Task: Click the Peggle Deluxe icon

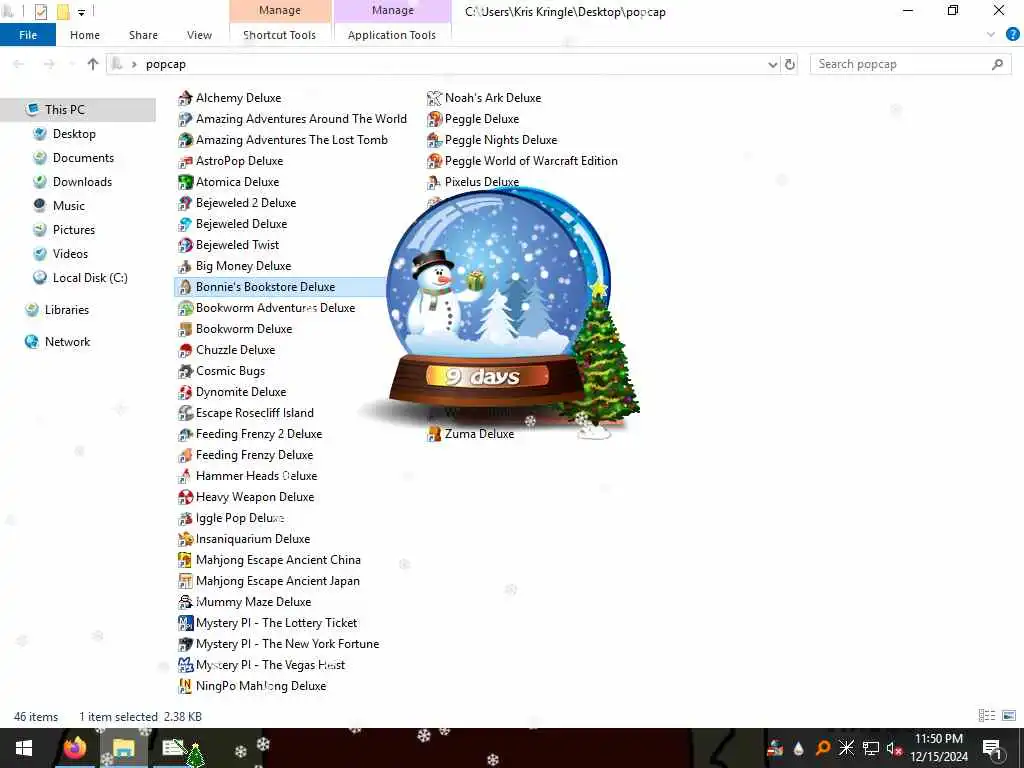Action: pyautogui.click(x=434, y=119)
